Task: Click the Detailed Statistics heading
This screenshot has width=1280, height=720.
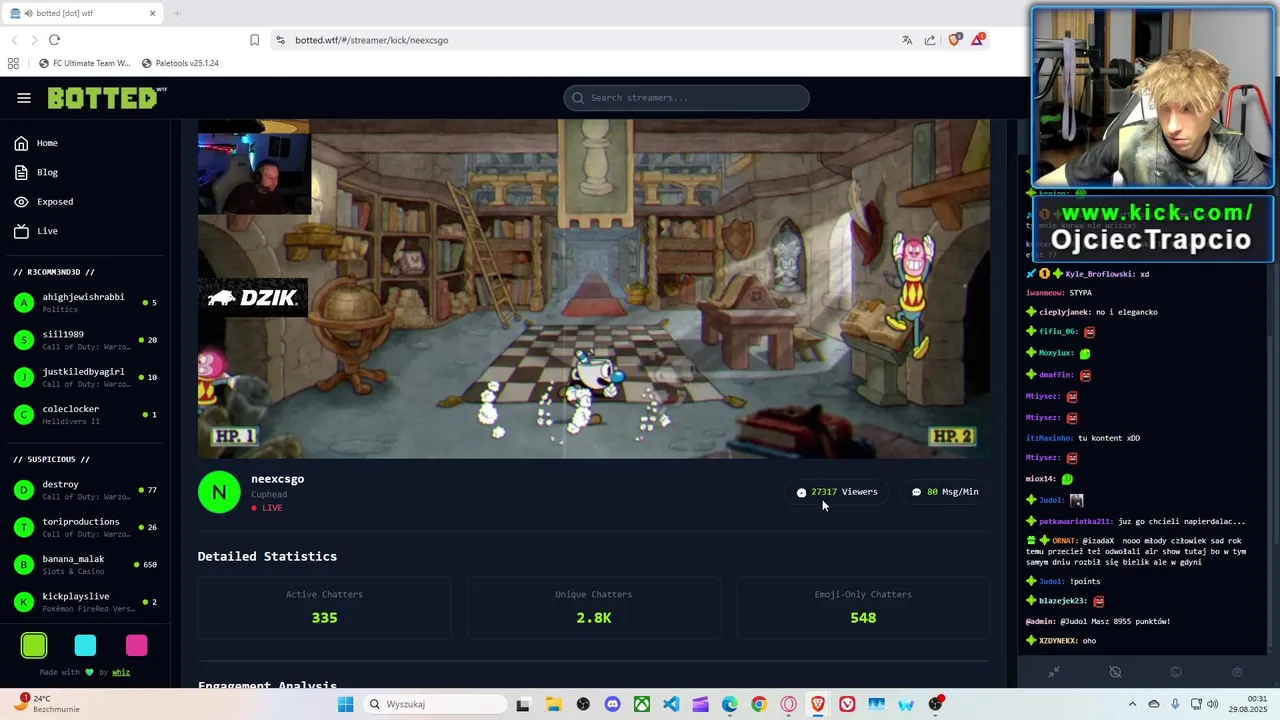Action: [267, 556]
